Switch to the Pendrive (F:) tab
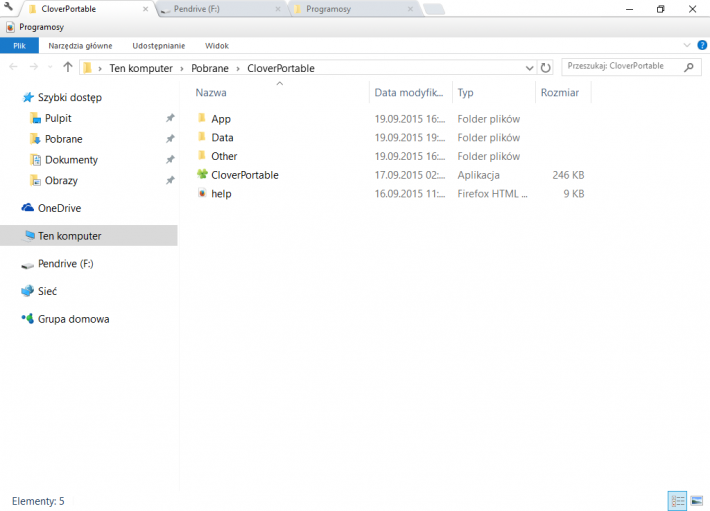The height and width of the screenshot is (511, 710). 222,9
